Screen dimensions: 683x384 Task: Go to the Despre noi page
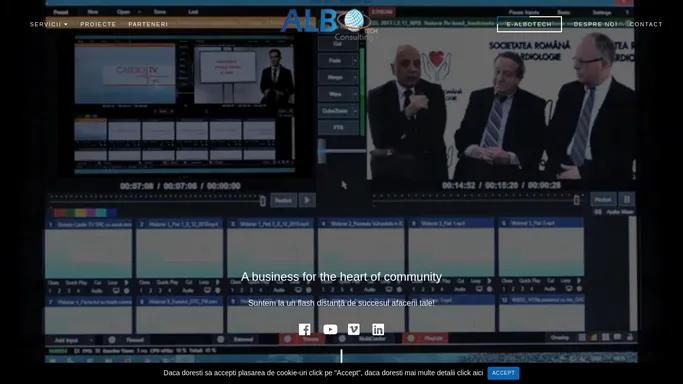pyautogui.click(x=595, y=24)
